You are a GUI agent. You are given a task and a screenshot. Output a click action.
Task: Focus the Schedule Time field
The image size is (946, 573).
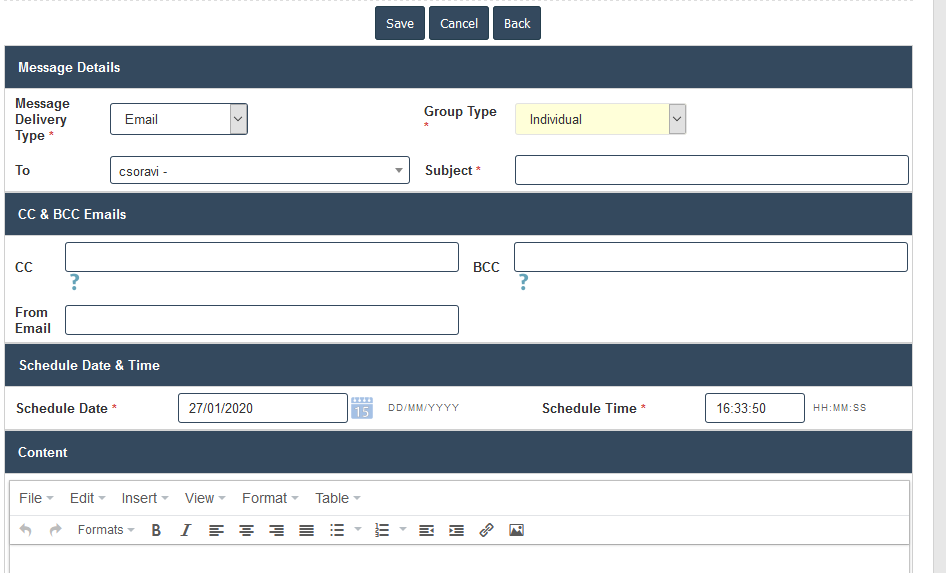click(754, 408)
